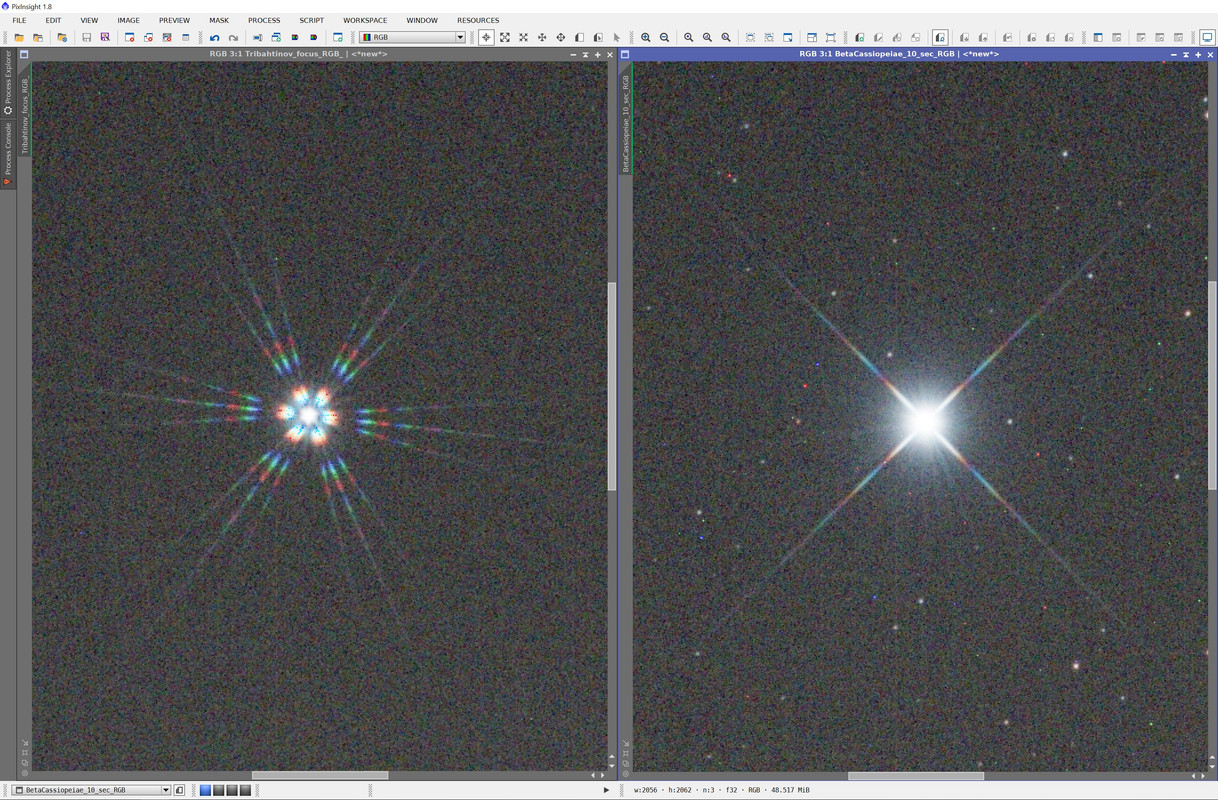1218x800 pixels.
Task: Click the status text 'w:2056 · h:2062'
Action: (664, 790)
